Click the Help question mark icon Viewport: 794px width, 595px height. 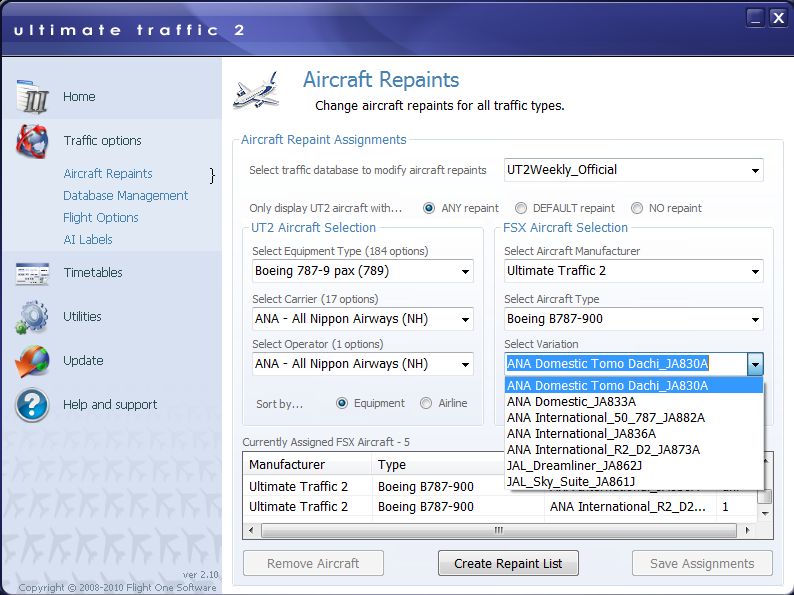click(x=32, y=405)
